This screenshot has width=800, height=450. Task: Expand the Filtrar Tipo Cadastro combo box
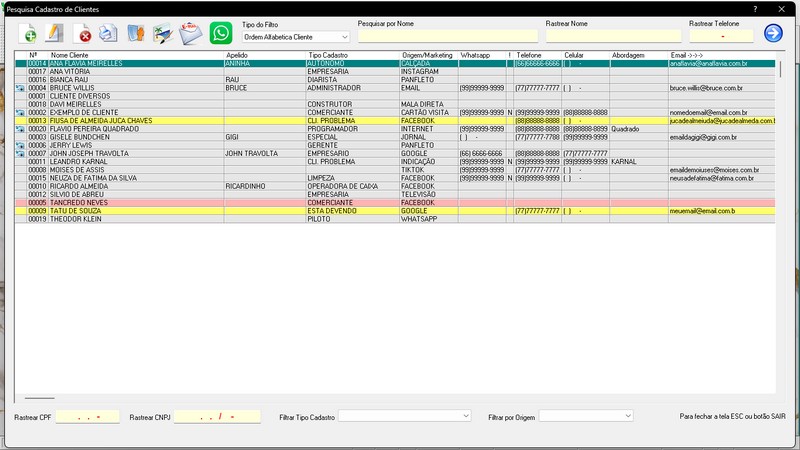(x=405, y=416)
